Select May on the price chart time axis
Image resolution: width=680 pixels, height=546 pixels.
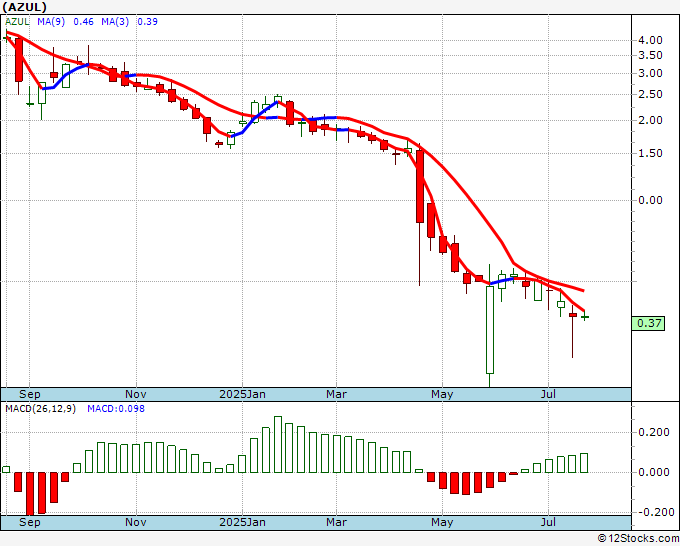[x=442, y=394]
